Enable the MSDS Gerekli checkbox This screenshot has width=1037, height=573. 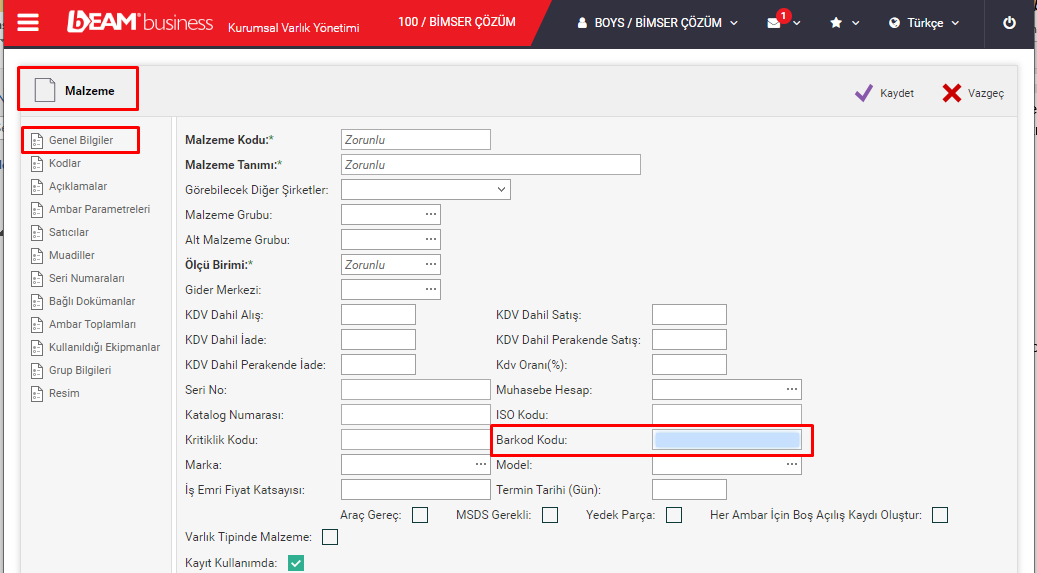click(550, 515)
